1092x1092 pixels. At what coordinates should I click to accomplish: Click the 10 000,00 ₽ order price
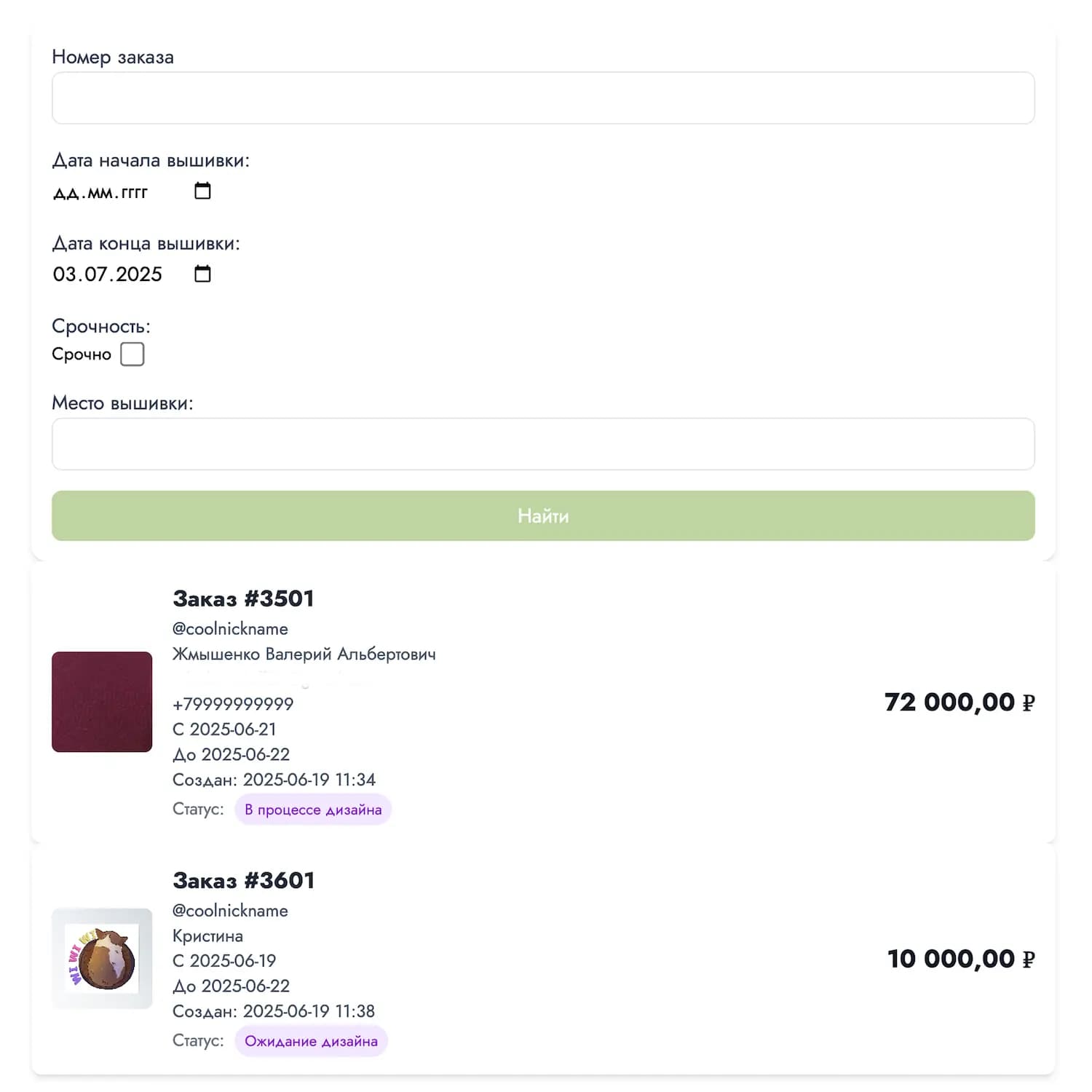point(960,960)
